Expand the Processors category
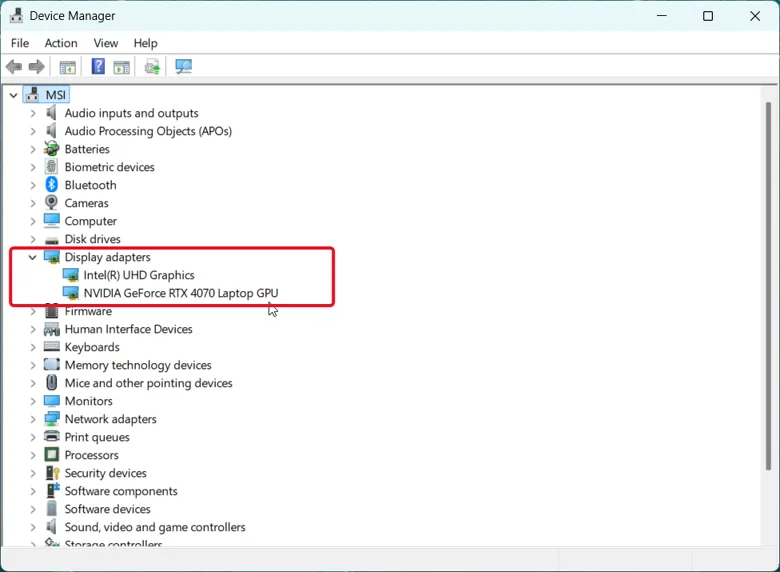This screenshot has width=780, height=572. coord(33,455)
